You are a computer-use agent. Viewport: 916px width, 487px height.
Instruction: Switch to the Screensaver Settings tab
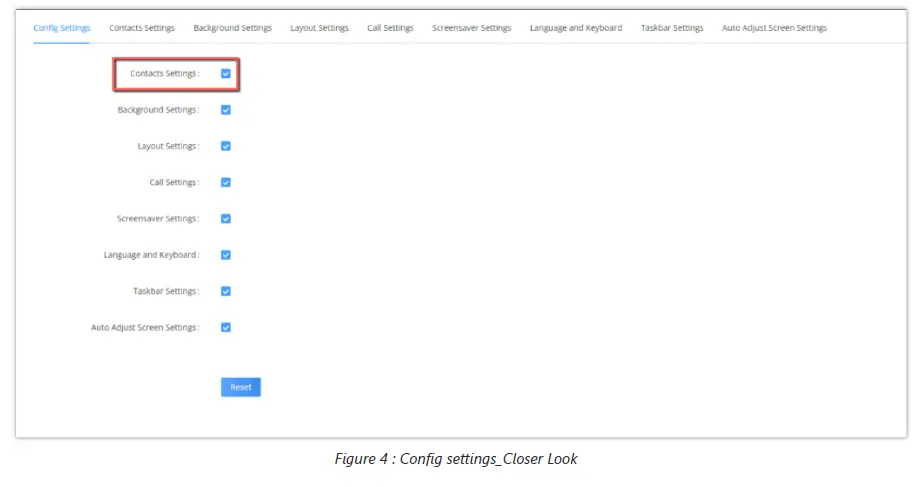pyautogui.click(x=471, y=28)
